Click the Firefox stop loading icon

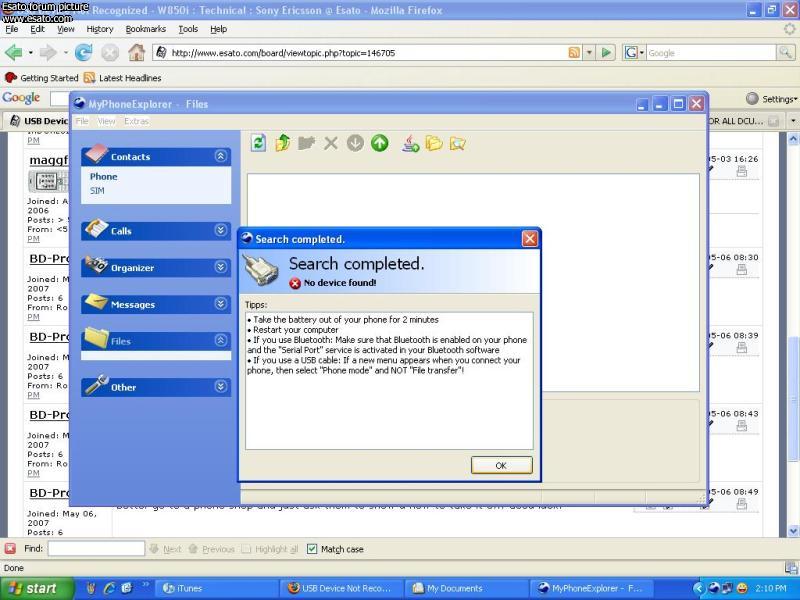tap(109, 52)
